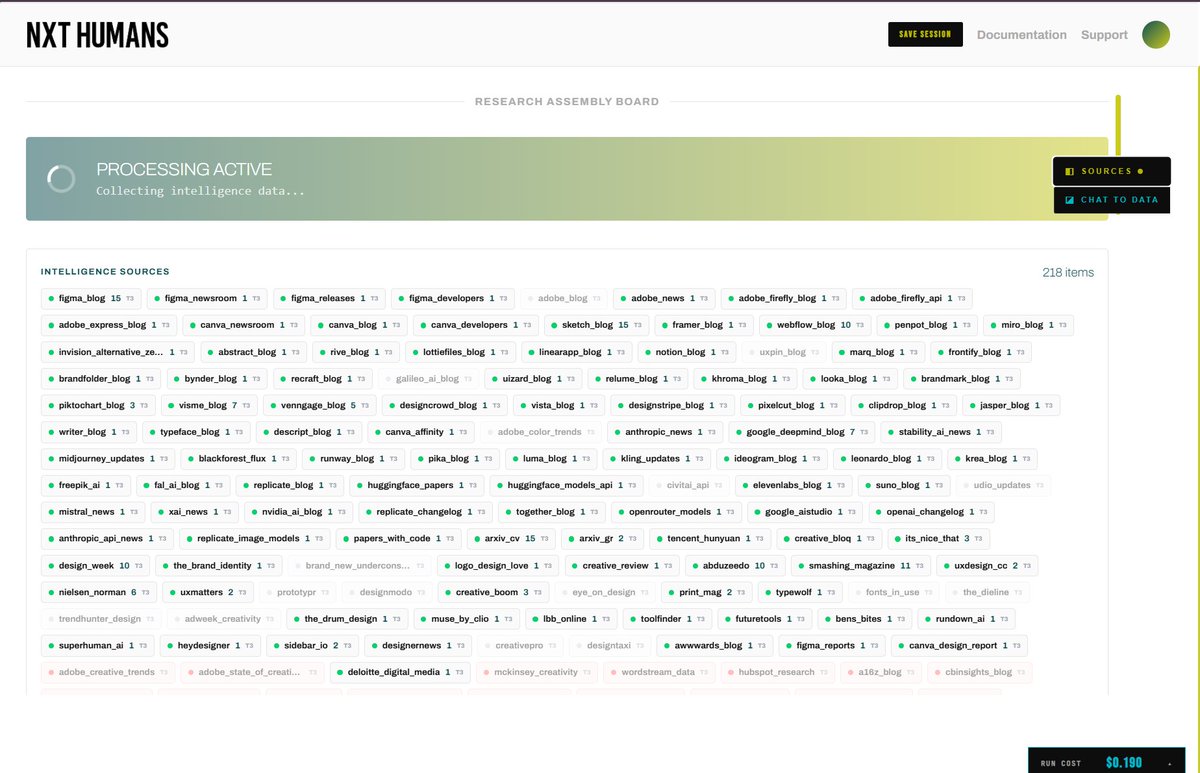Select the anthropic_news source chip
Image resolution: width=1200 pixels, height=773 pixels.
coord(665,432)
